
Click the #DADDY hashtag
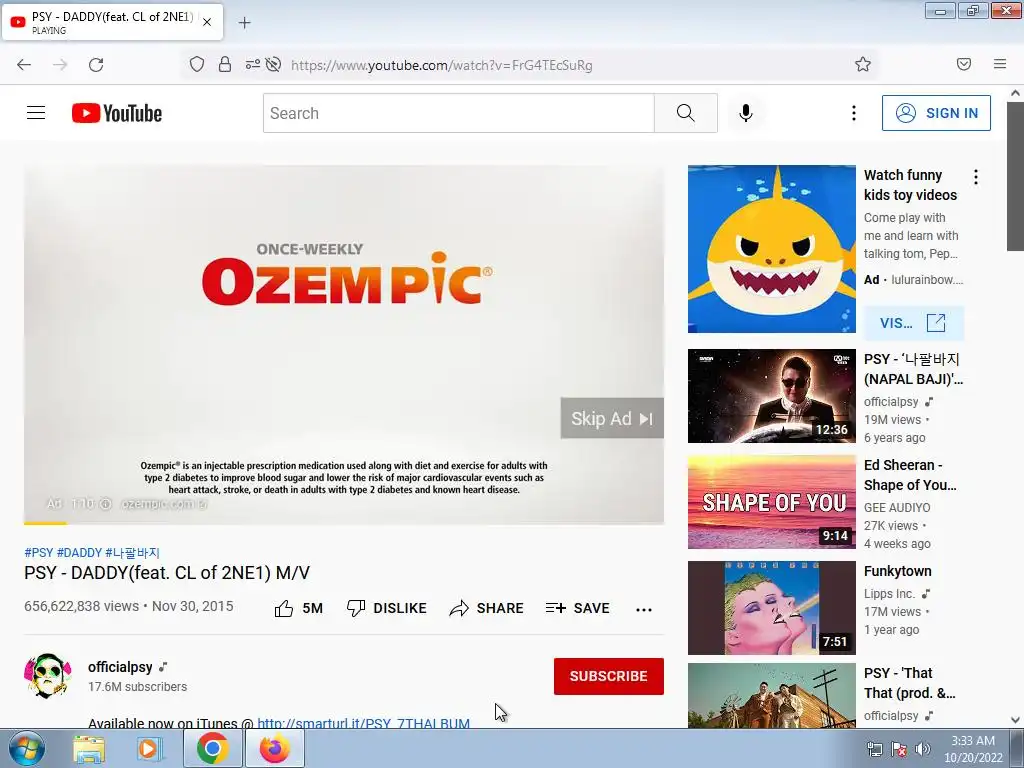[79, 552]
